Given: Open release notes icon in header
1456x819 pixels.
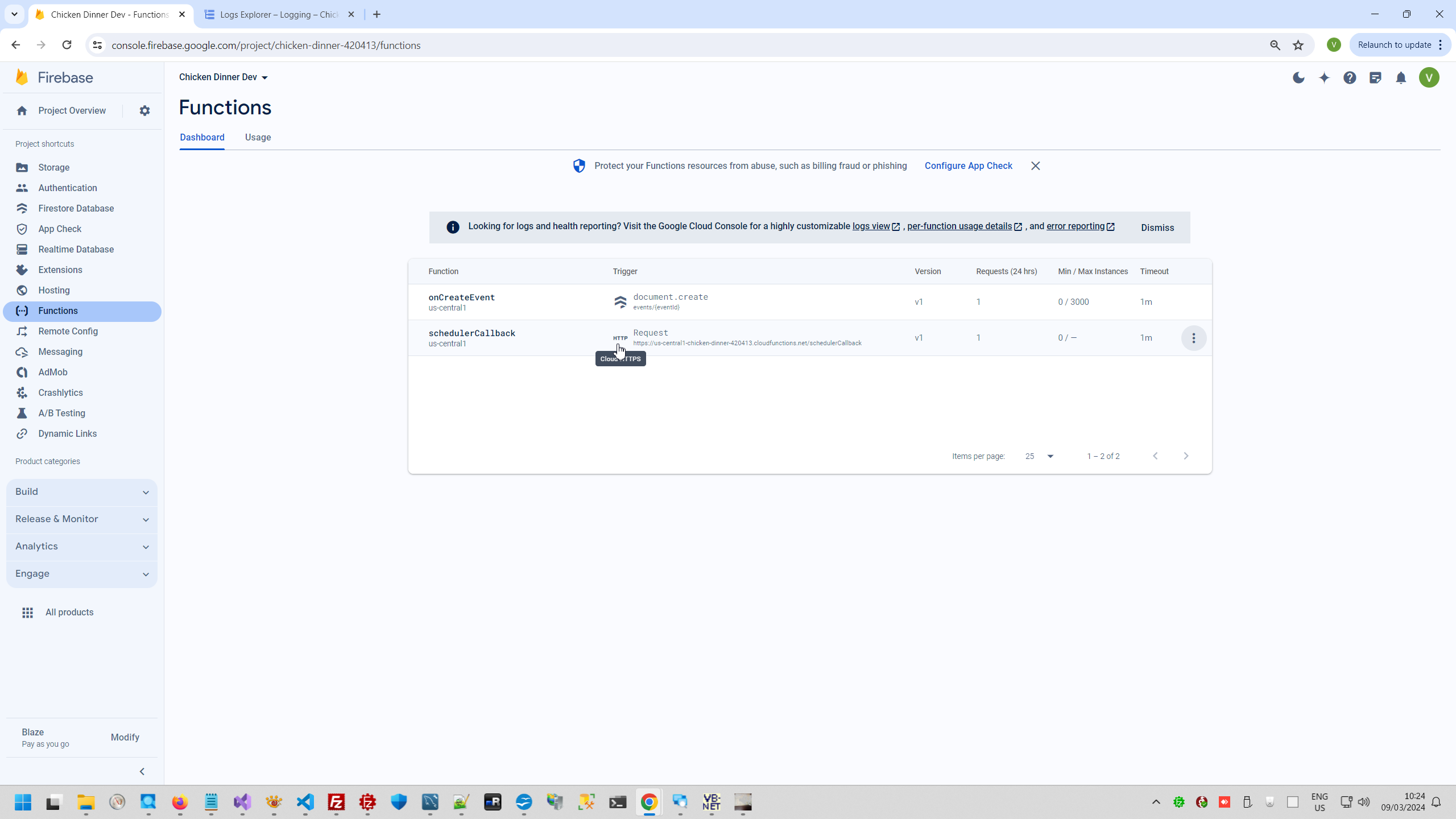Looking at the screenshot, I should coord(1375,78).
